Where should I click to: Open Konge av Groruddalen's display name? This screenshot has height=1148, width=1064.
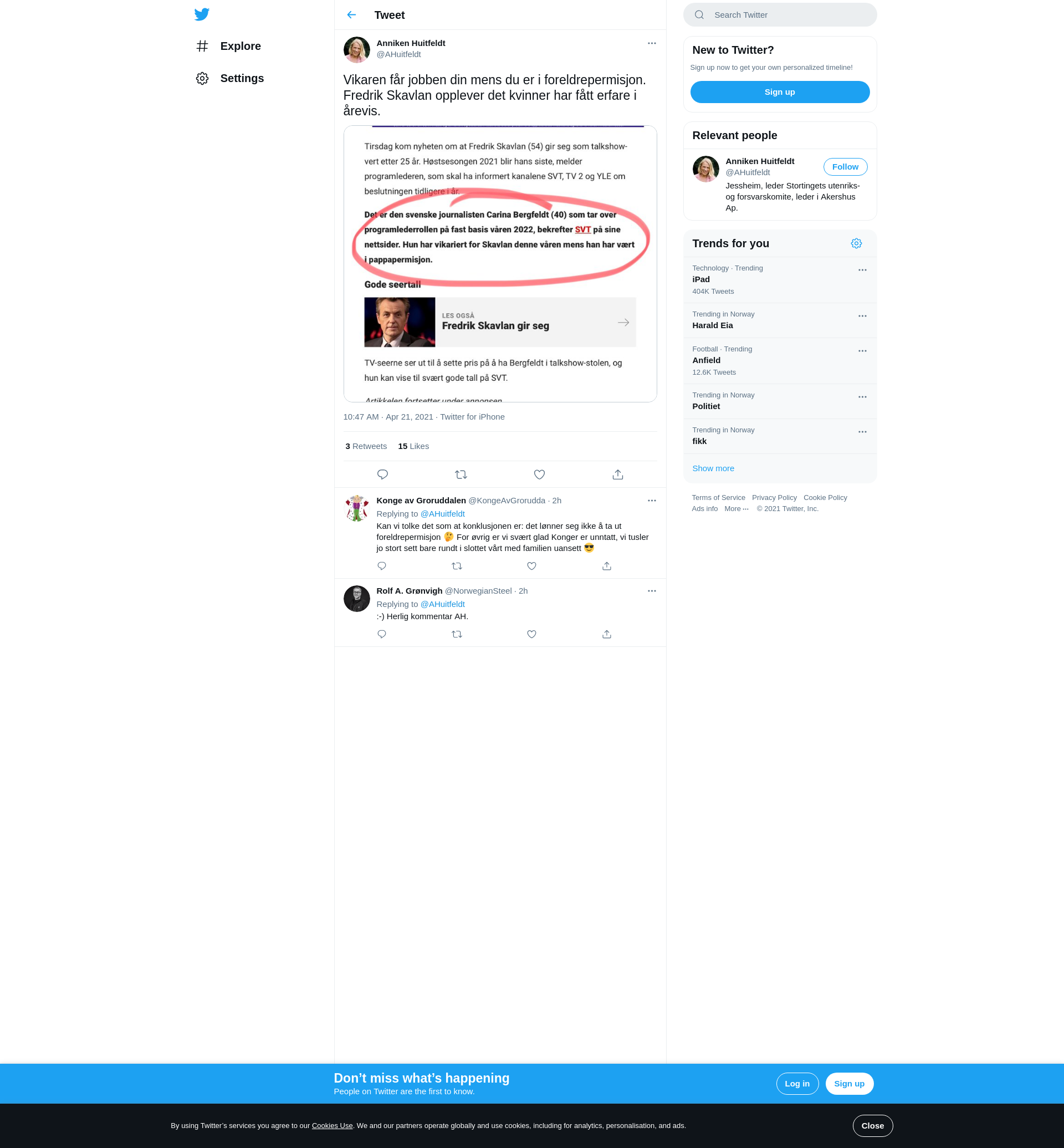[x=421, y=501]
